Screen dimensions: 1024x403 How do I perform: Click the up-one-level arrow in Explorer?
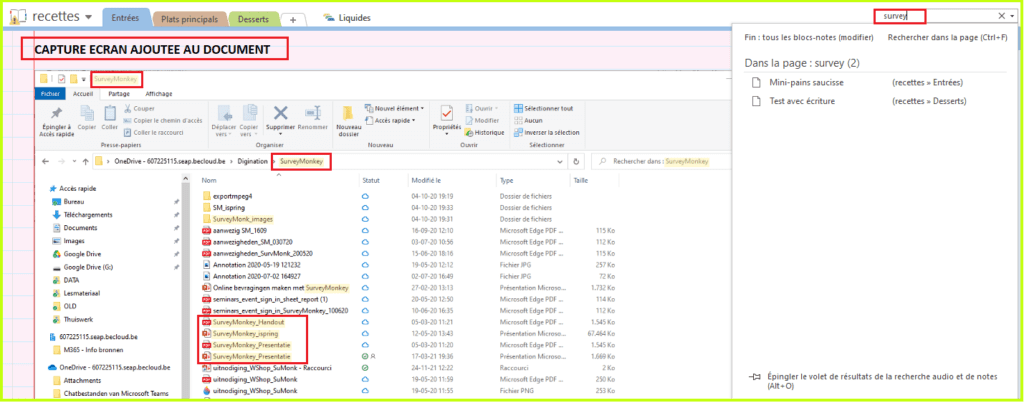click(86, 161)
